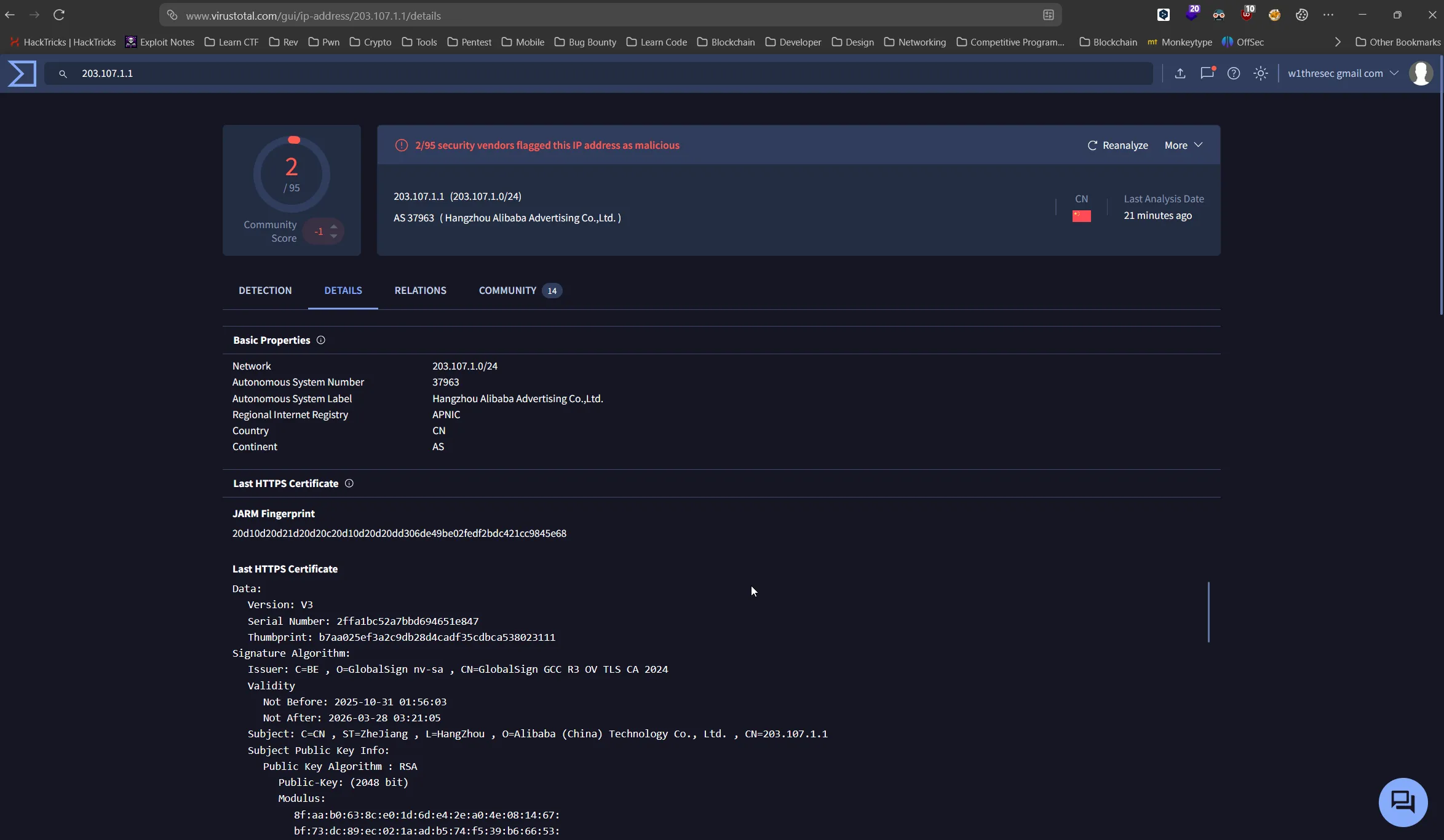This screenshot has width=1444, height=840.
Task: Click the user avatar profile picture
Action: [x=1421, y=74]
